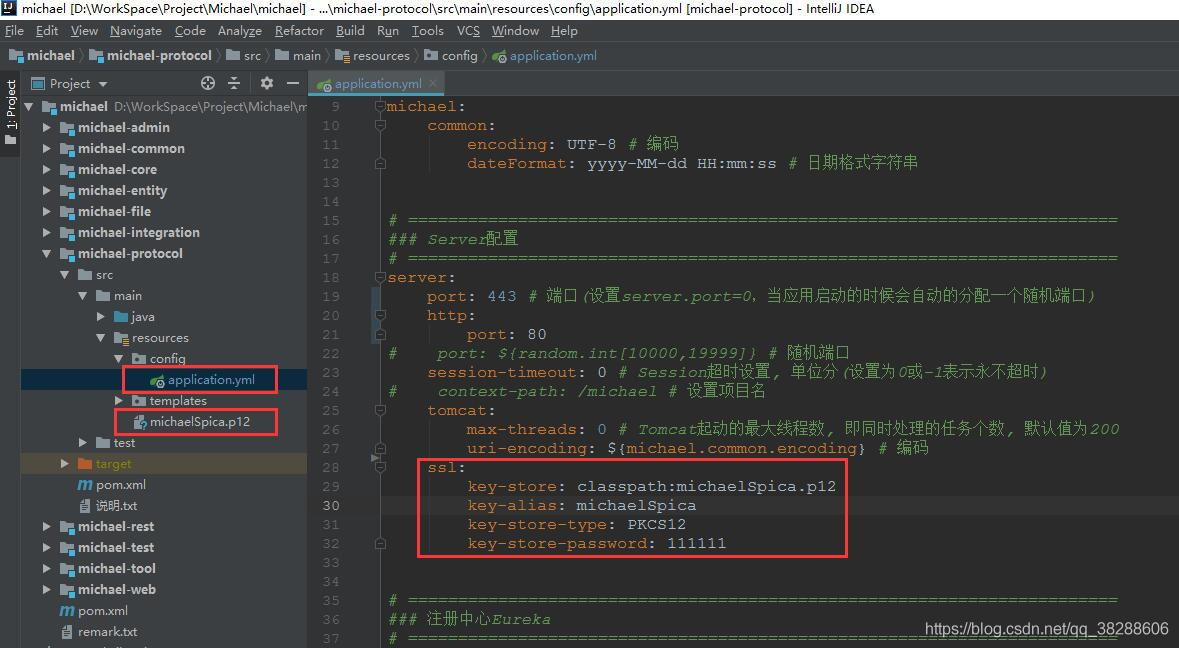The width and height of the screenshot is (1179, 648).
Task: Open the VCS menu
Action: [x=468, y=31]
